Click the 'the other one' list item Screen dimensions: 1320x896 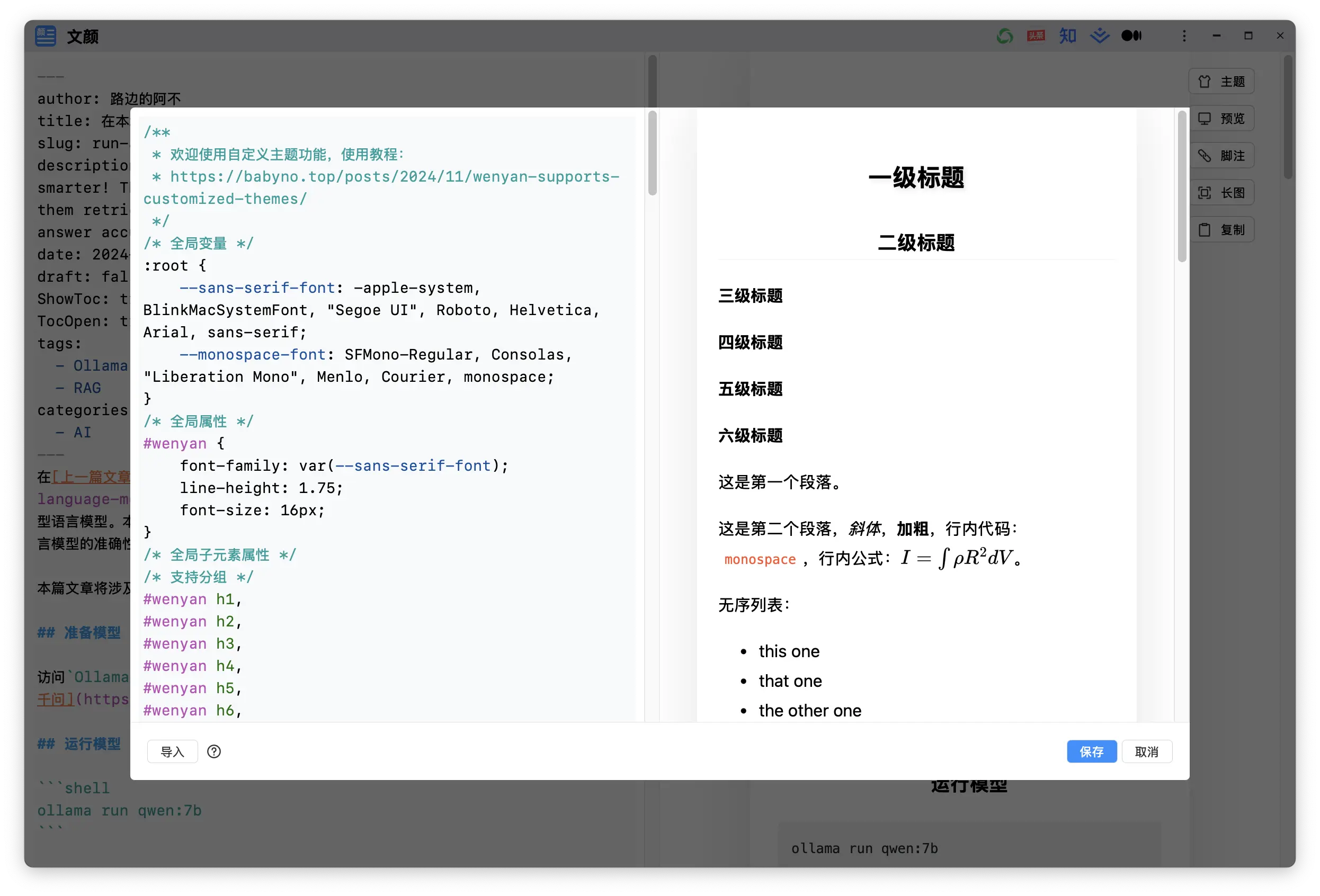pos(810,710)
